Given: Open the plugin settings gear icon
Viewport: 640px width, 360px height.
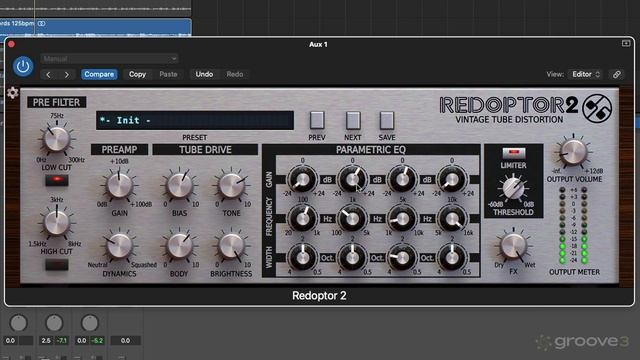Looking at the screenshot, I should click(13, 93).
